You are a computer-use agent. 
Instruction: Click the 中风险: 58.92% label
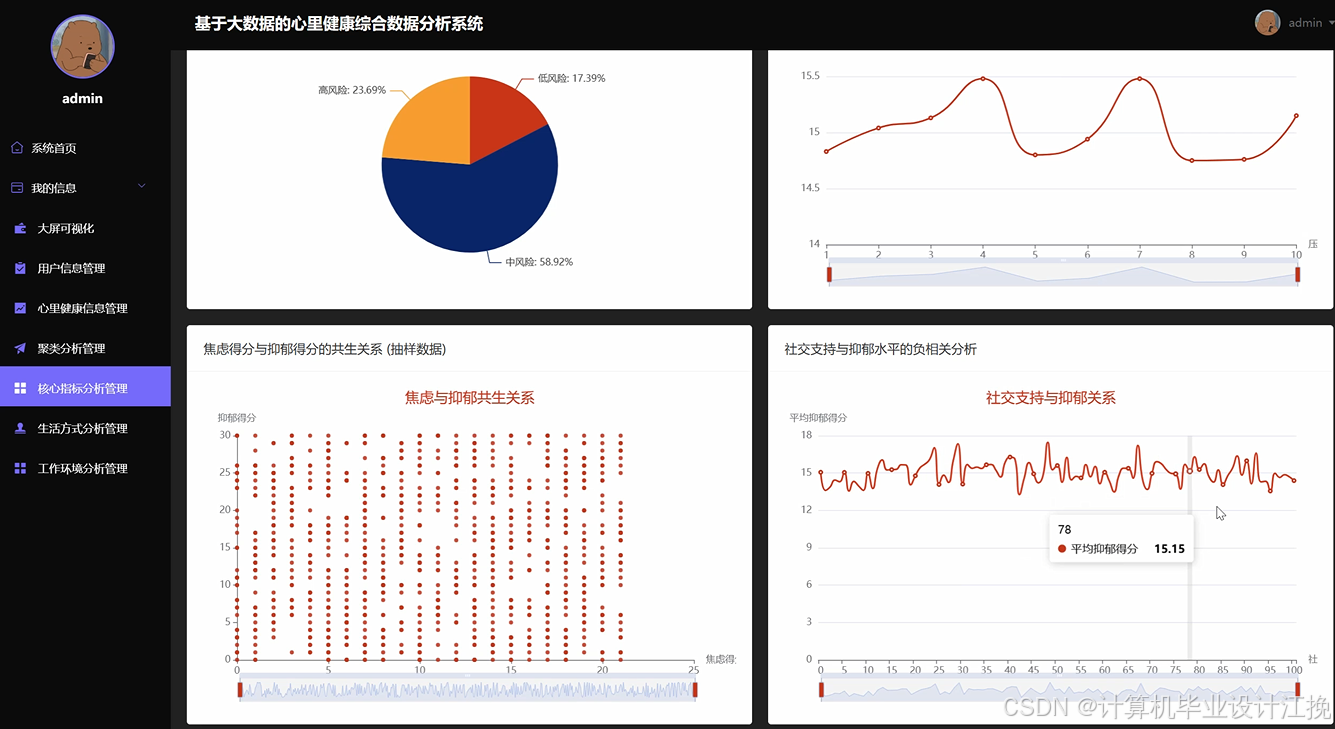click(539, 262)
